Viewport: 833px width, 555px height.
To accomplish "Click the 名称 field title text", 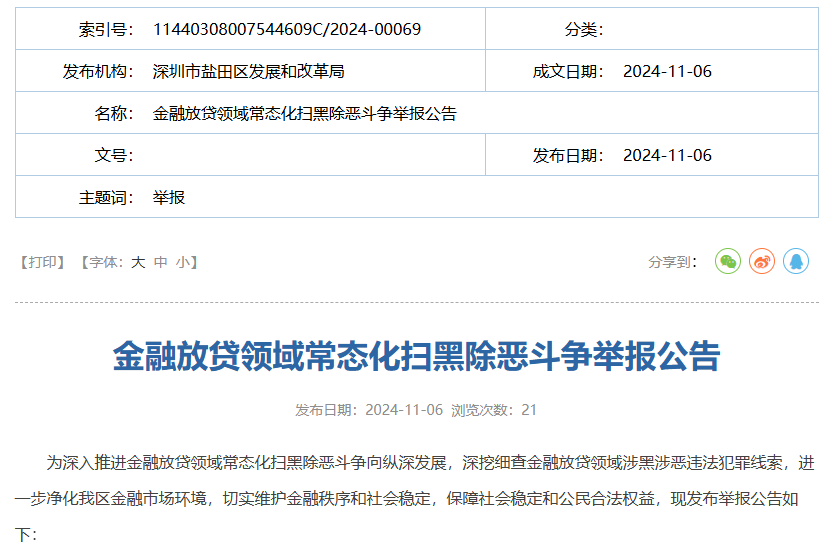I will [x=304, y=113].
